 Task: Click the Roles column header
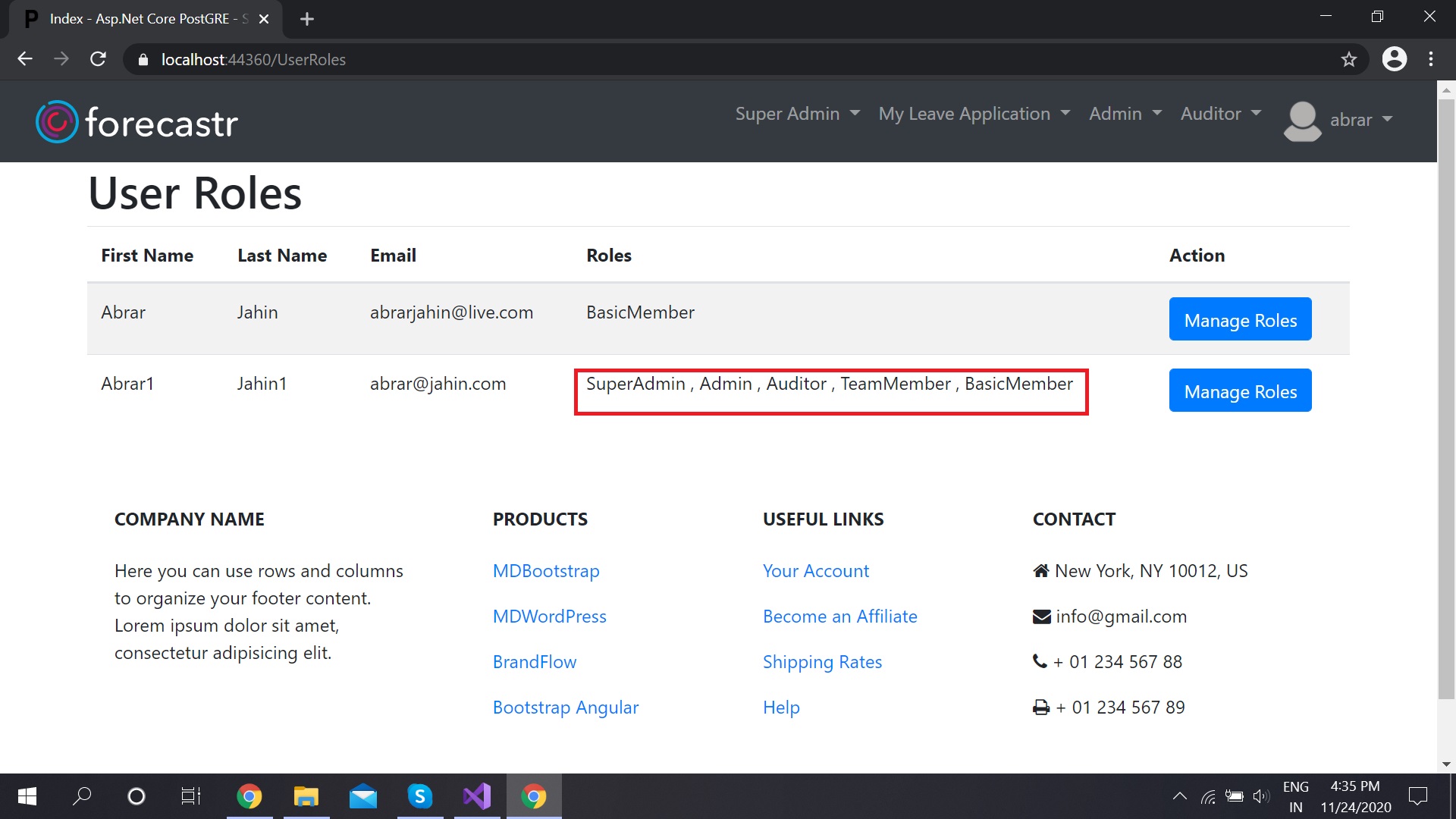(609, 256)
